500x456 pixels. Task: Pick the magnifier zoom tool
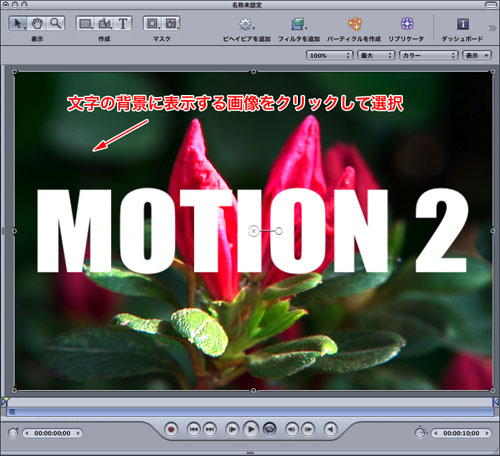click(56, 23)
